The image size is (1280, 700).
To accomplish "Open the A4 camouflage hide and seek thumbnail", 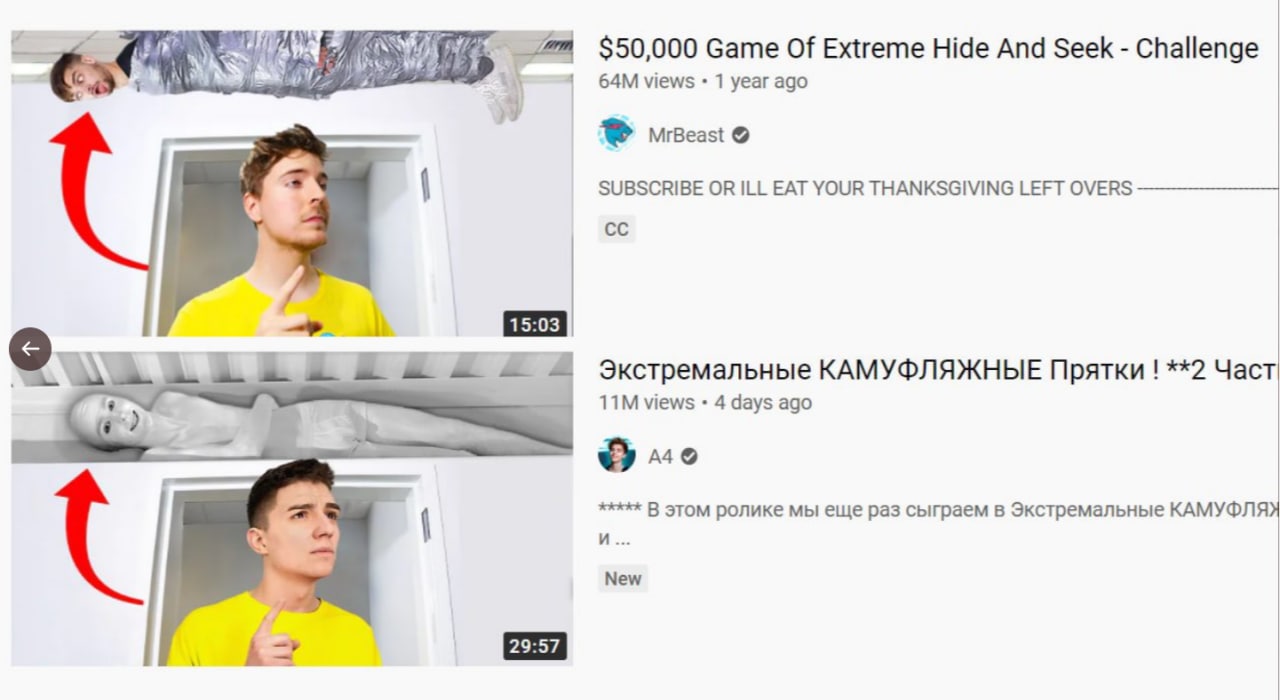I will [292, 509].
